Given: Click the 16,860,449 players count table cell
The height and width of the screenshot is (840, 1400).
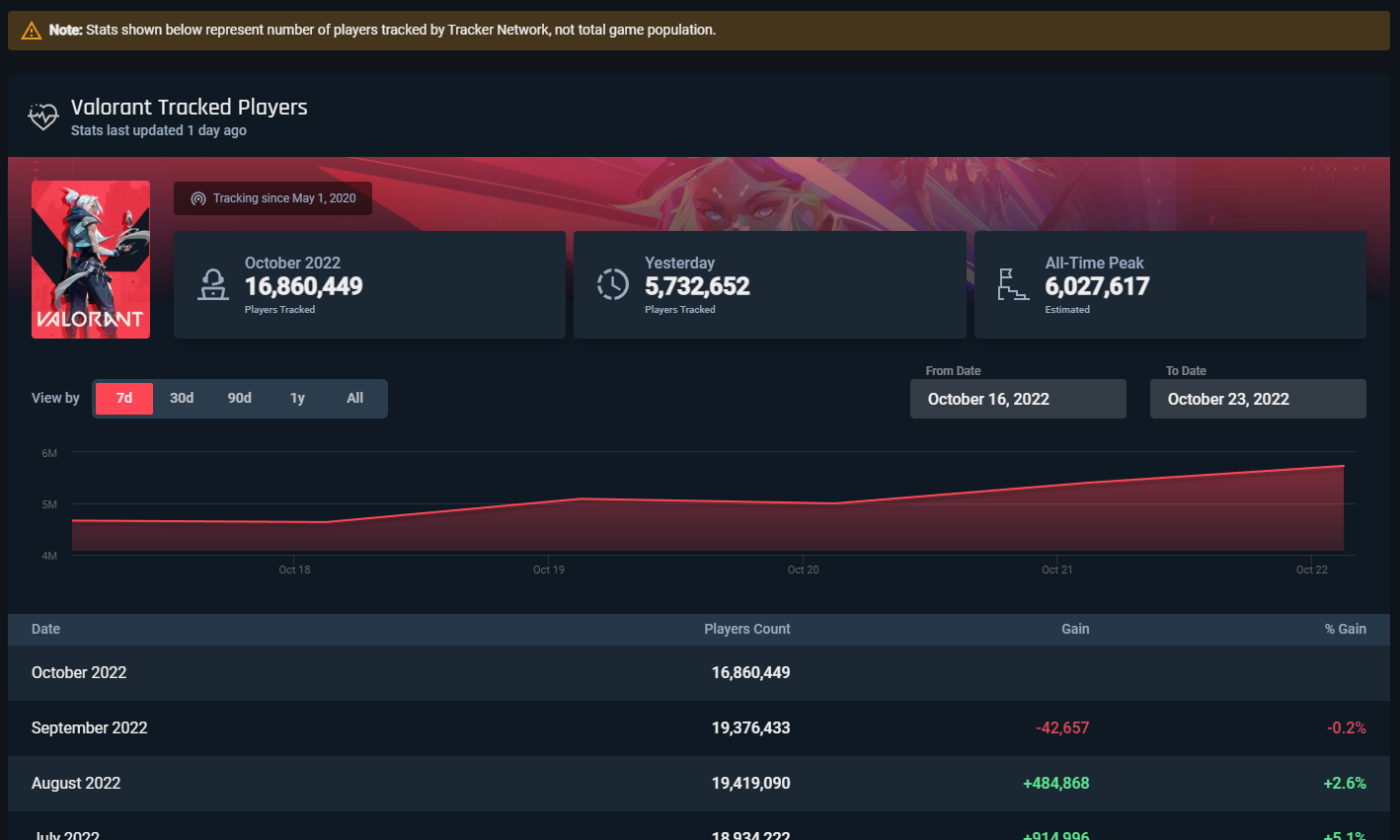Looking at the screenshot, I should click(x=750, y=672).
